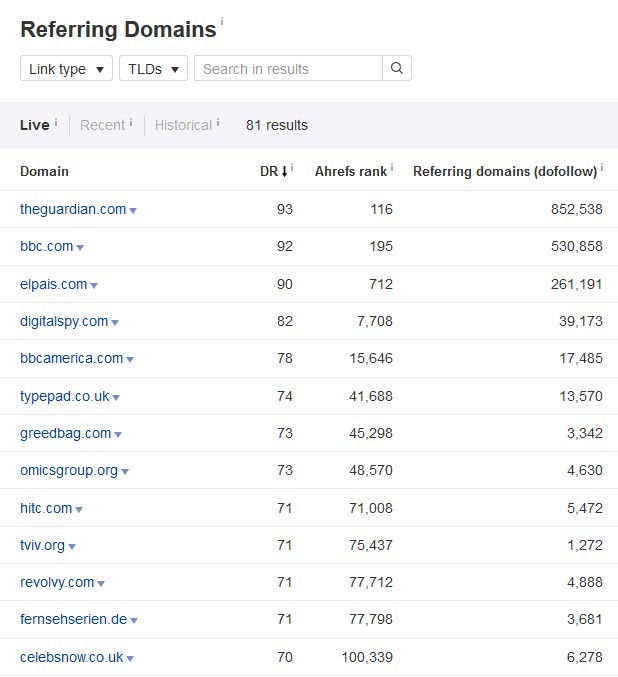
Task: Expand the revolvy.com dropdown arrow
Action: pos(101,583)
